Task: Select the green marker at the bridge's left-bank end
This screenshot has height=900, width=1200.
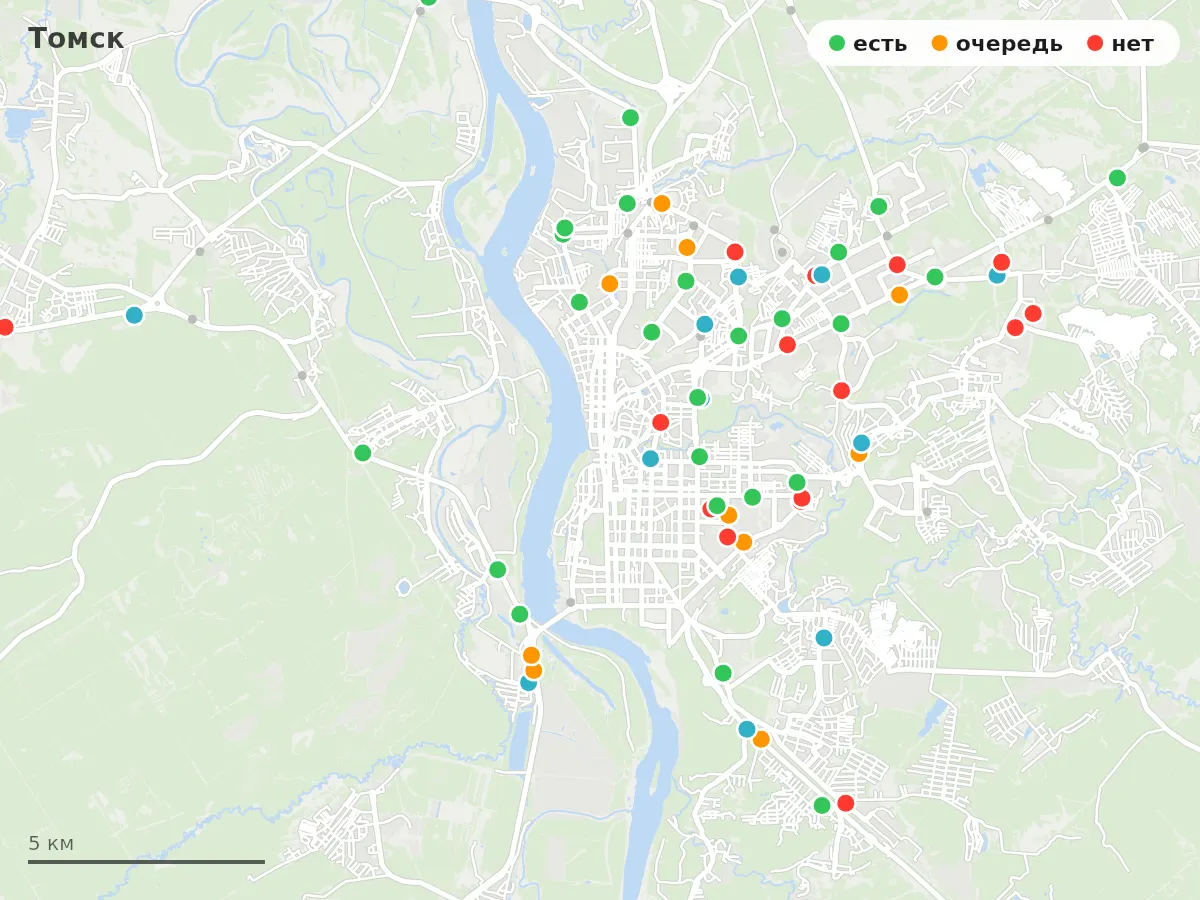Action: pyautogui.click(x=519, y=614)
